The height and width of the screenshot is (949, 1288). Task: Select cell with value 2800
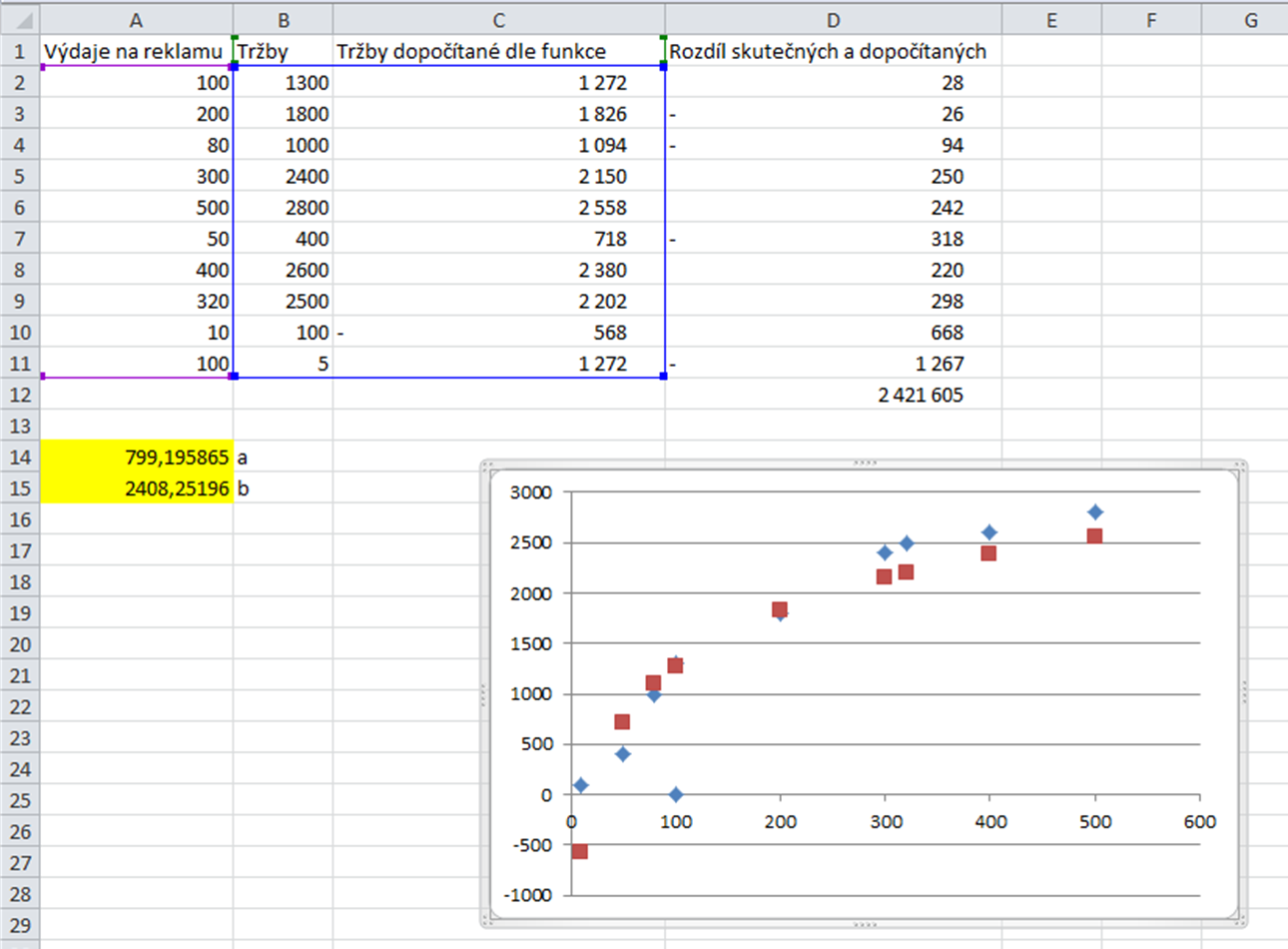pyautogui.click(x=284, y=208)
